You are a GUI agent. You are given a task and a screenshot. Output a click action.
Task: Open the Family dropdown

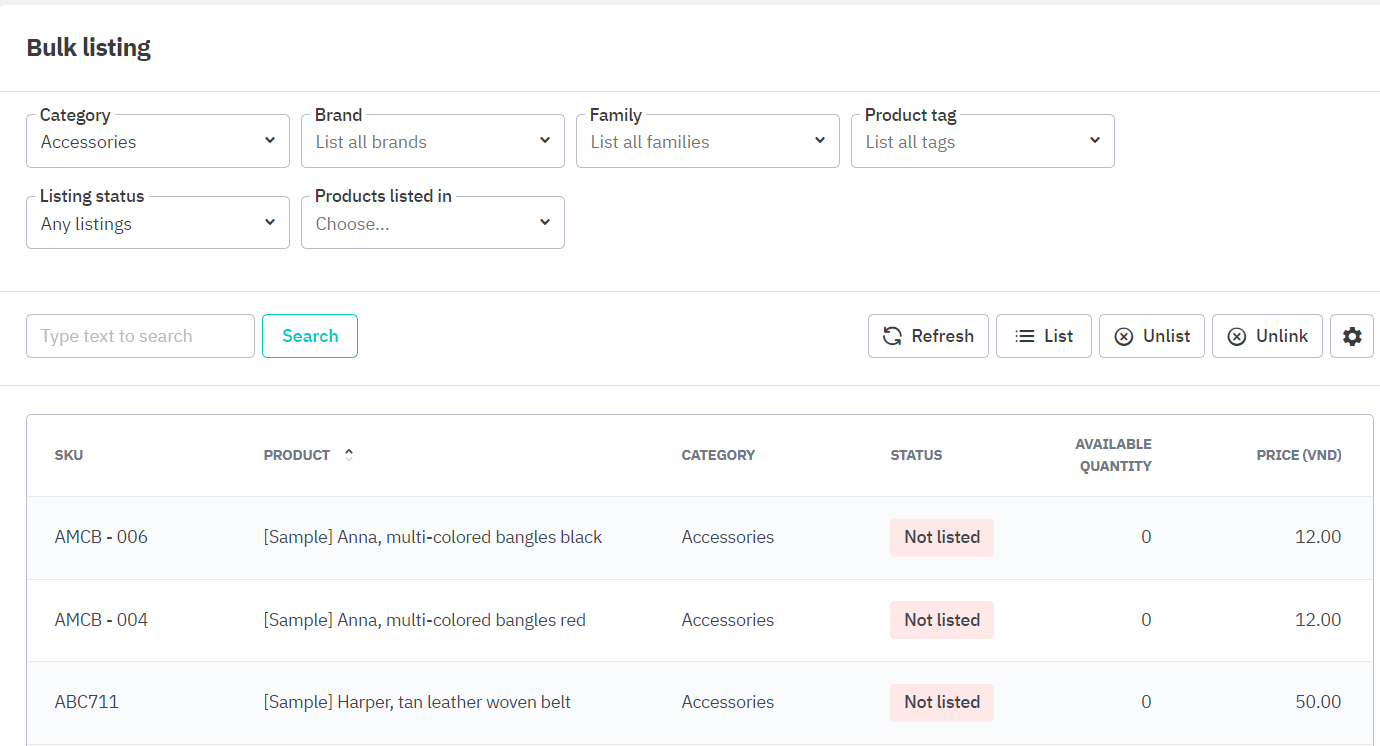[708, 142]
